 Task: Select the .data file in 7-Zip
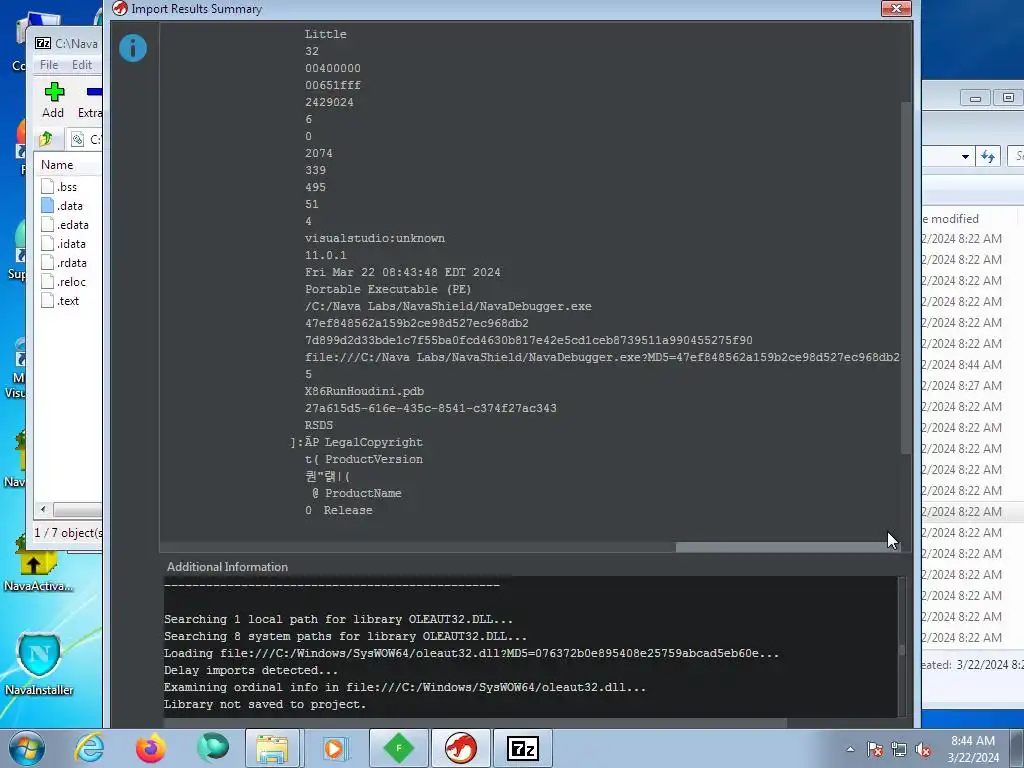point(70,206)
